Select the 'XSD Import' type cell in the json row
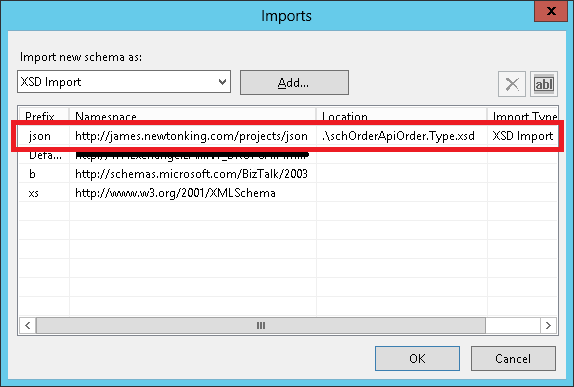 522,136
